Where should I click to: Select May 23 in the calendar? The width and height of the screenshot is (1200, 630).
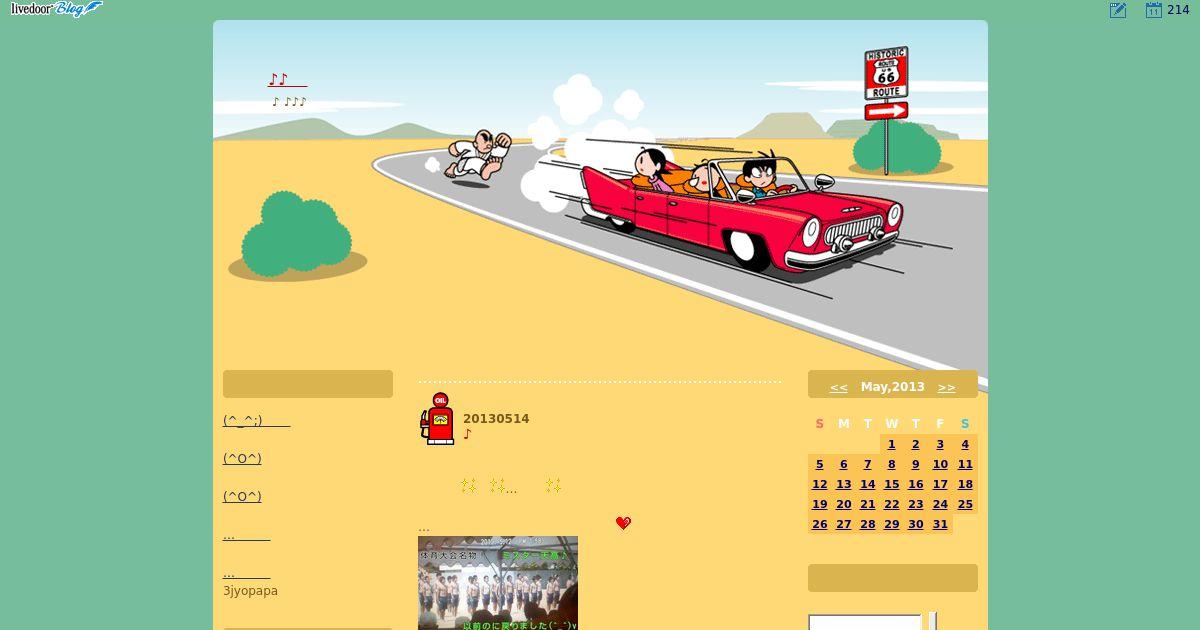coord(916,504)
